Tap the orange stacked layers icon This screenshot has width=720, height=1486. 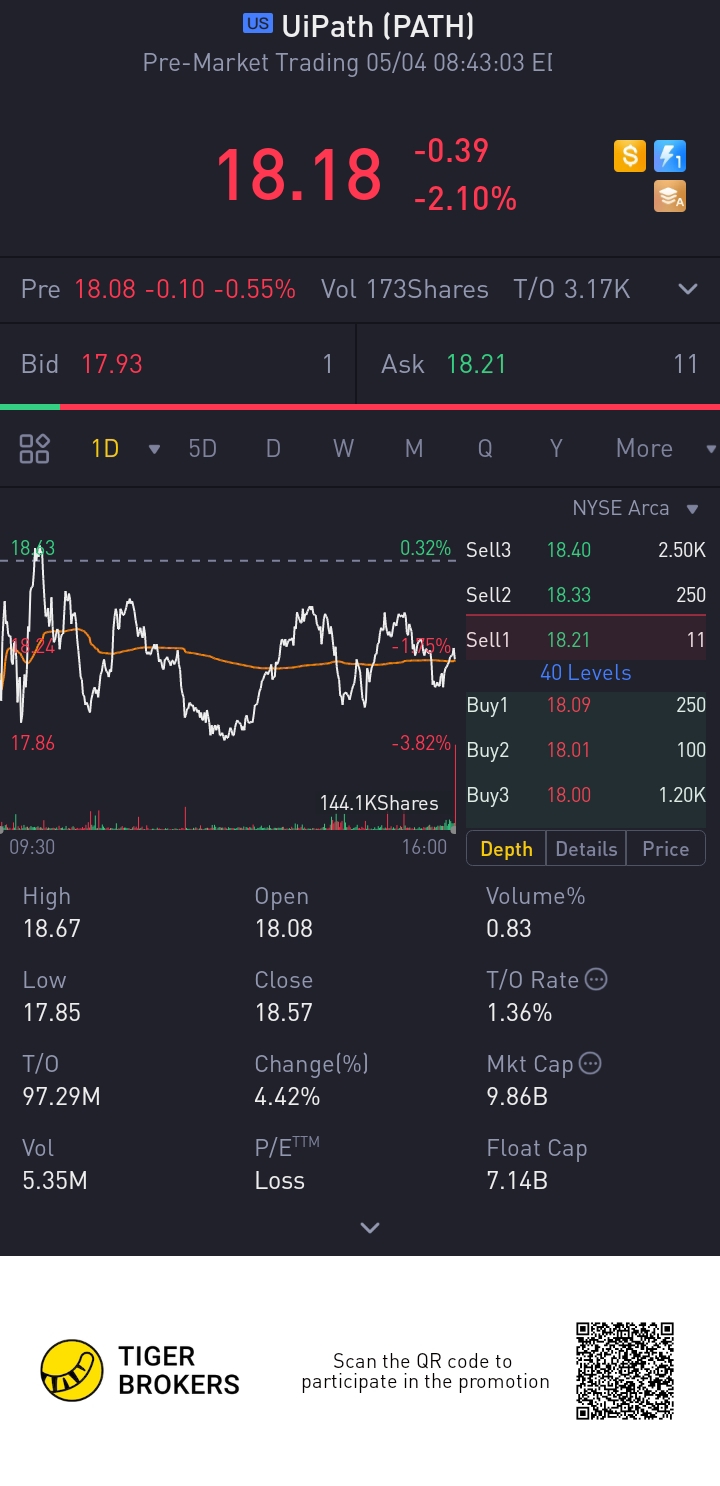[x=669, y=196]
